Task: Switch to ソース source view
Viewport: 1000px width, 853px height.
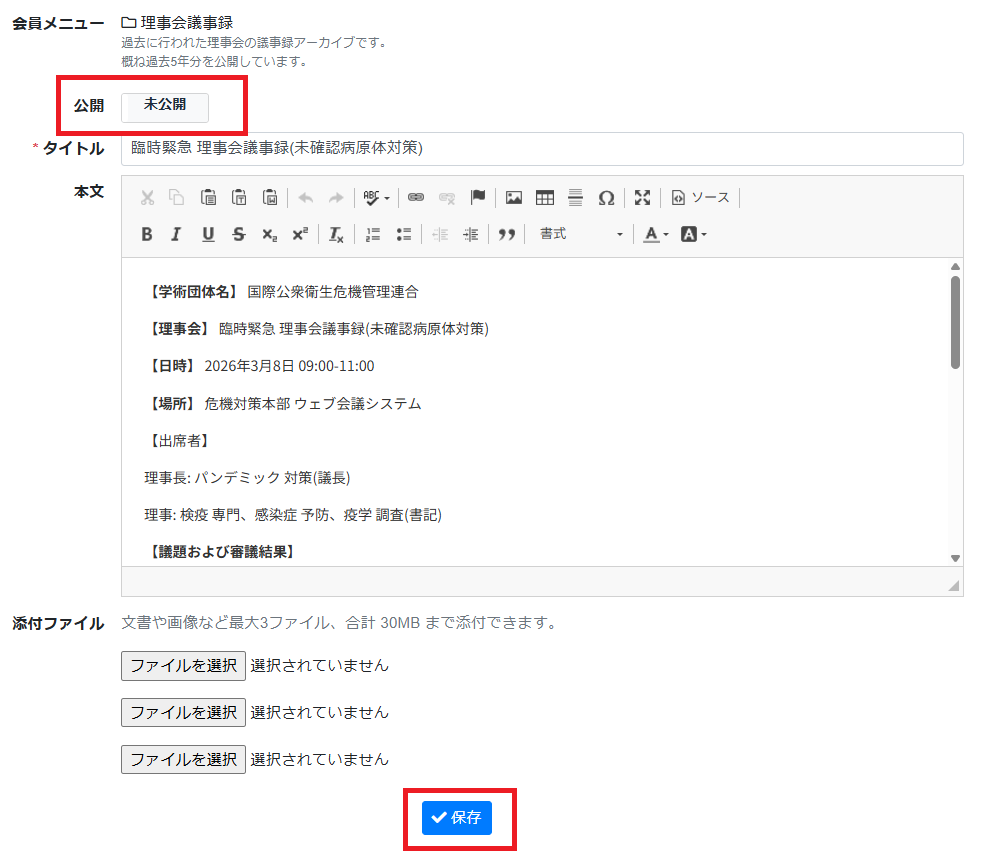Action: [x=701, y=198]
